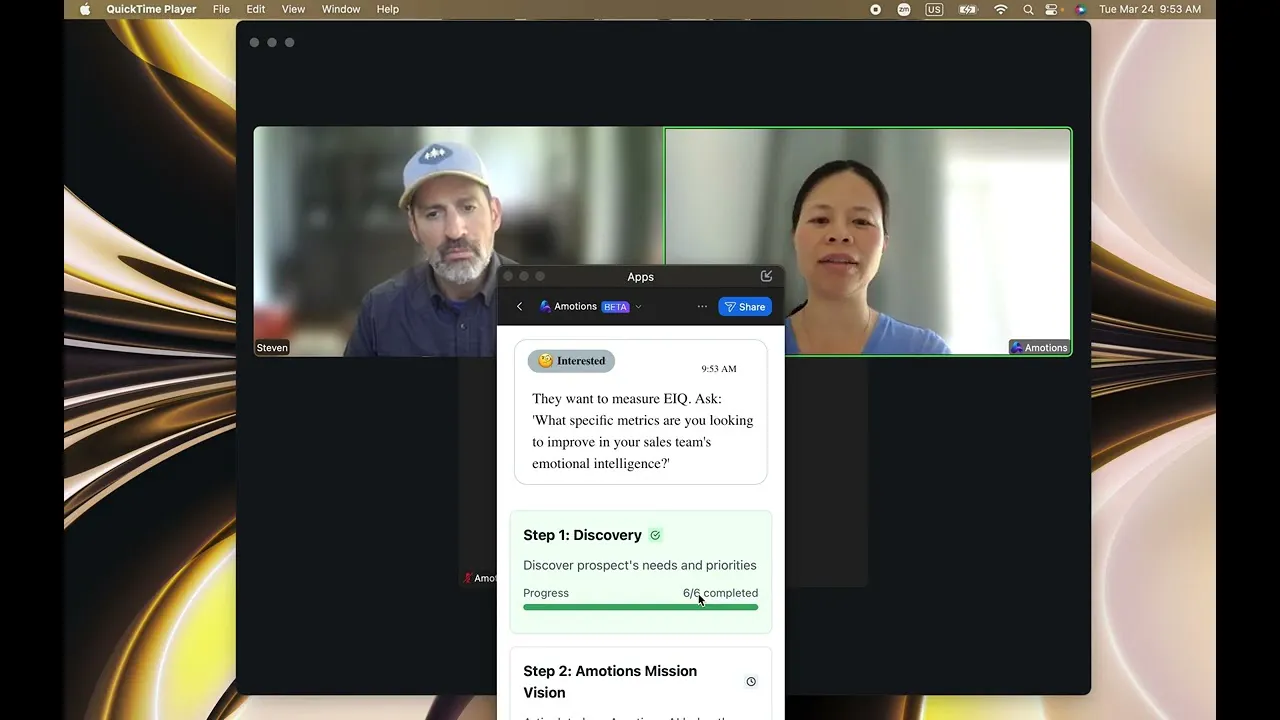Open Step 2: Amotions Mission Vision card
Viewport: 1280px width, 720px height.
641,683
